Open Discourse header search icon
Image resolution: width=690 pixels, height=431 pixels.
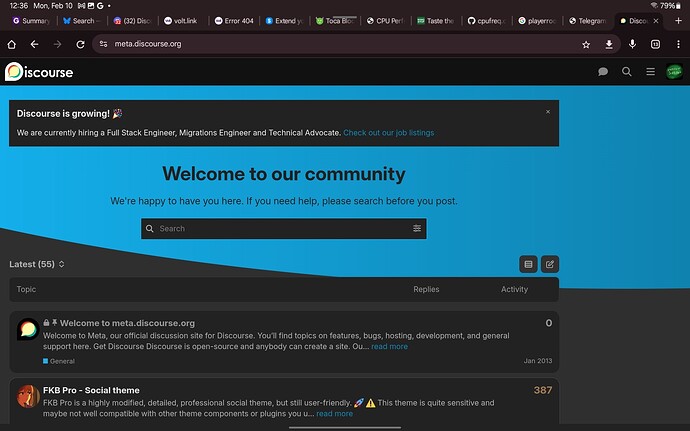click(x=627, y=71)
